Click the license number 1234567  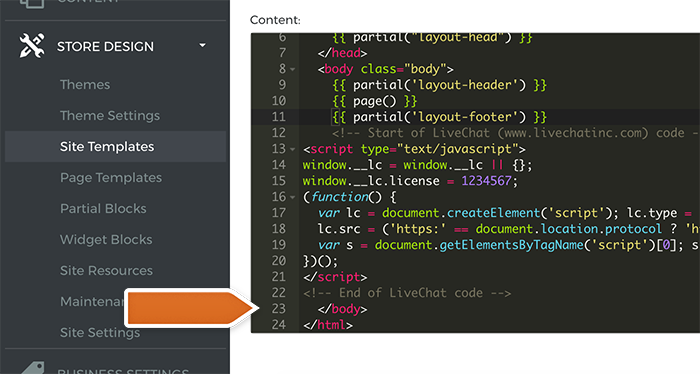pyautogui.click(x=486, y=181)
